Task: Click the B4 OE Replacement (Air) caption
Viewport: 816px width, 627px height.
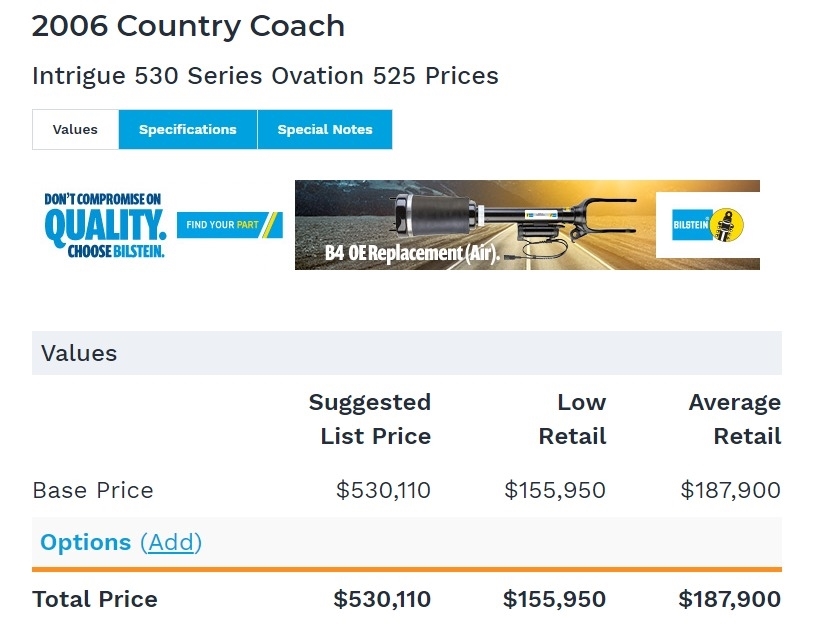Action: pyautogui.click(x=411, y=253)
